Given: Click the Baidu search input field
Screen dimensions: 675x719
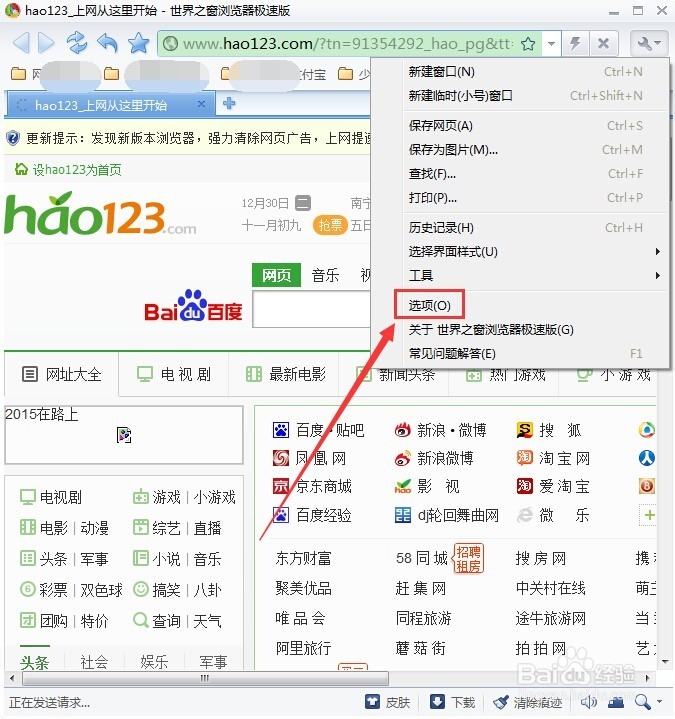Looking at the screenshot, I should point(311,310).
